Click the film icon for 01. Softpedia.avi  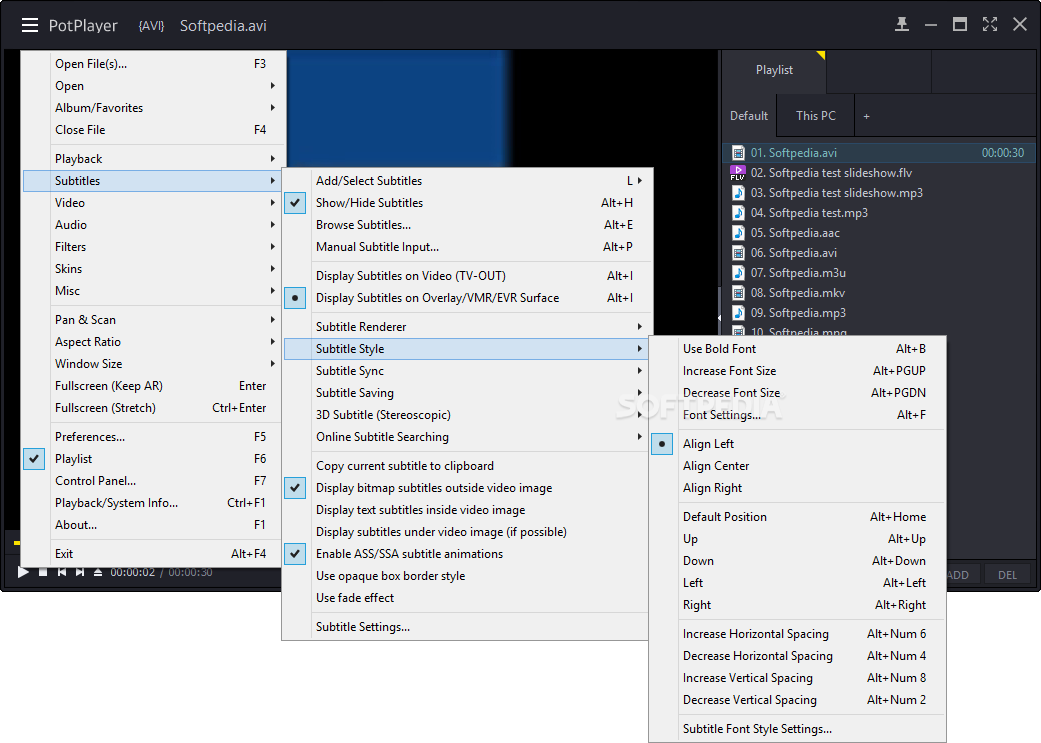(738, 153)
